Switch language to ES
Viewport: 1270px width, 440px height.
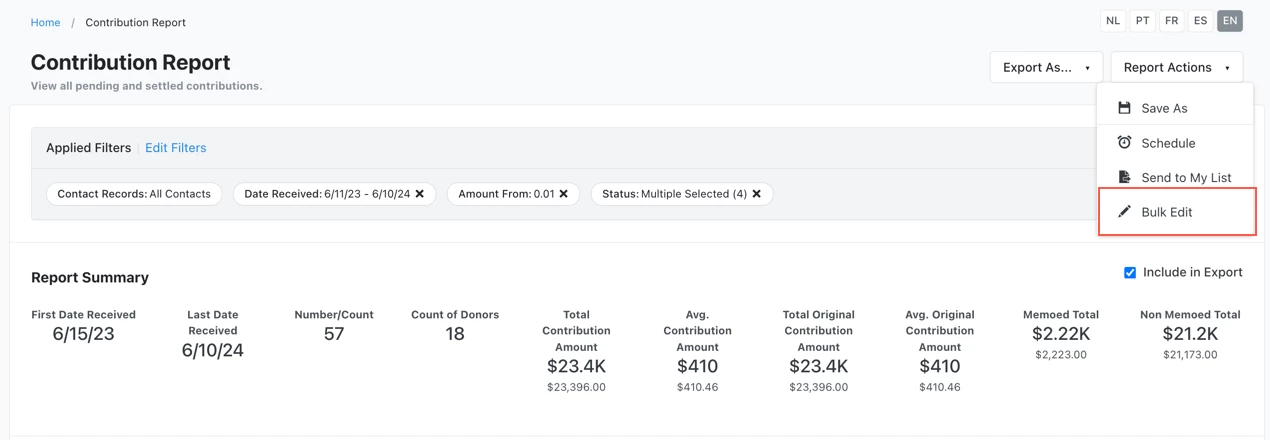(1200, 20)
